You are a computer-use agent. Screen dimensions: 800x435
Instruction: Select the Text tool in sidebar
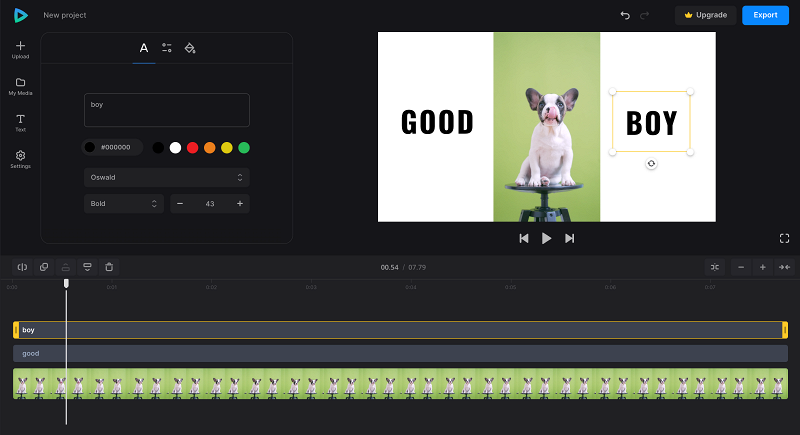coord(20,123)
